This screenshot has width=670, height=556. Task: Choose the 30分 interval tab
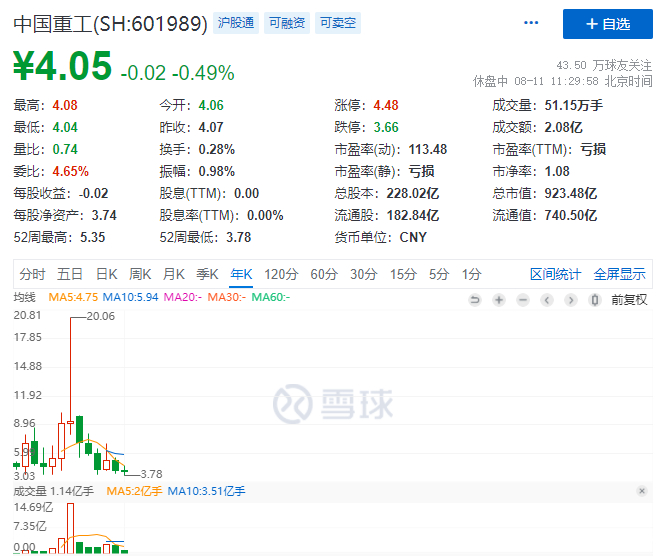pyautogui.click(x=364, y=274)
